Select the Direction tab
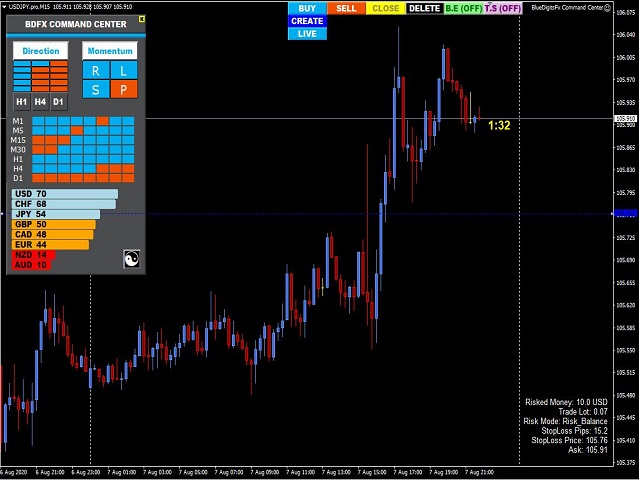This screenshot has height=480, width=640. point(40,51)
